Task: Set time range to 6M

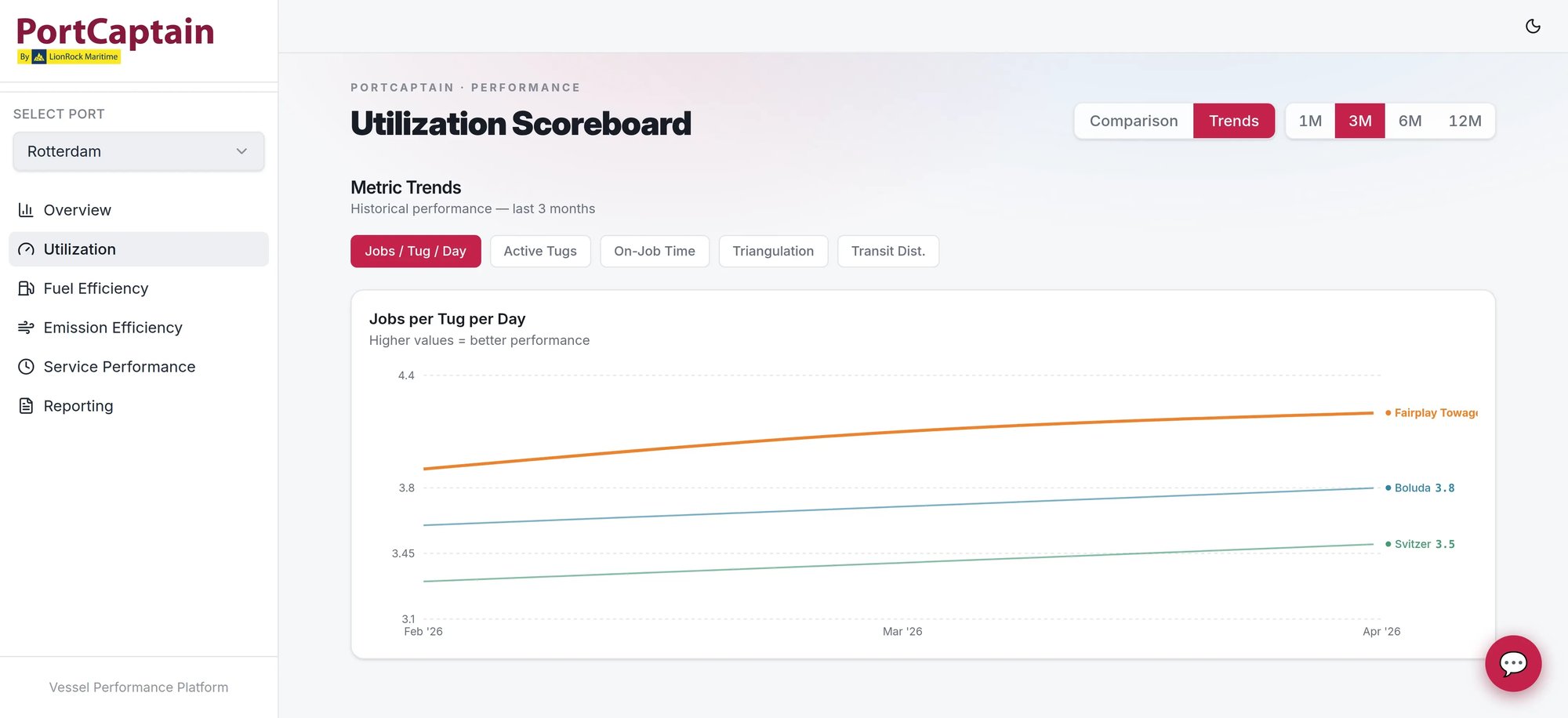Action: [x=1410, y=121]
